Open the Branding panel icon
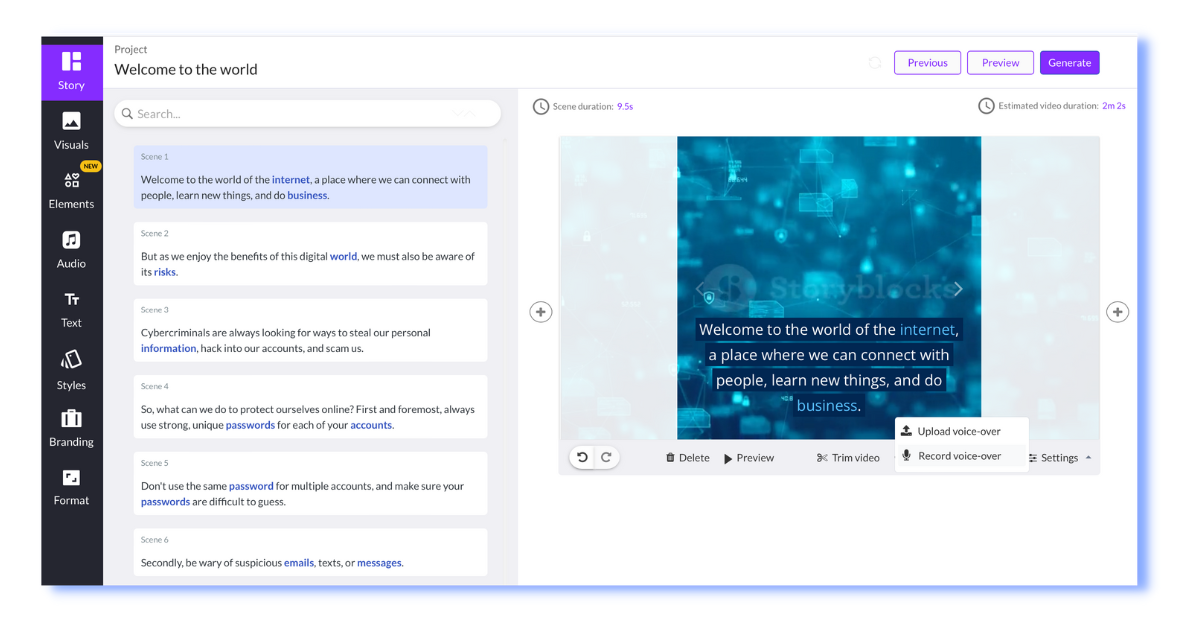 click(x=71, y=427)
